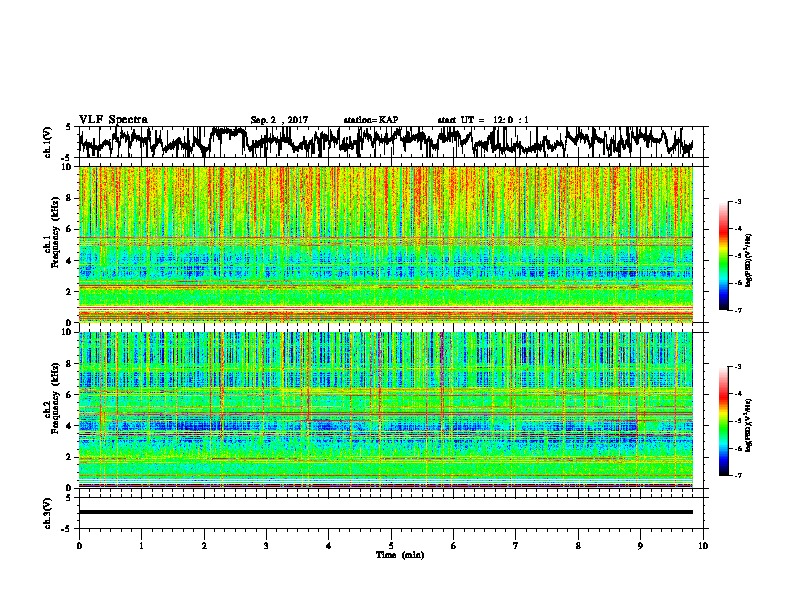The height and width of the screenshot is (612, 792).
Task: Click the ch.1 "Frequency (kHz)" axis label
Action: point(55,232)
